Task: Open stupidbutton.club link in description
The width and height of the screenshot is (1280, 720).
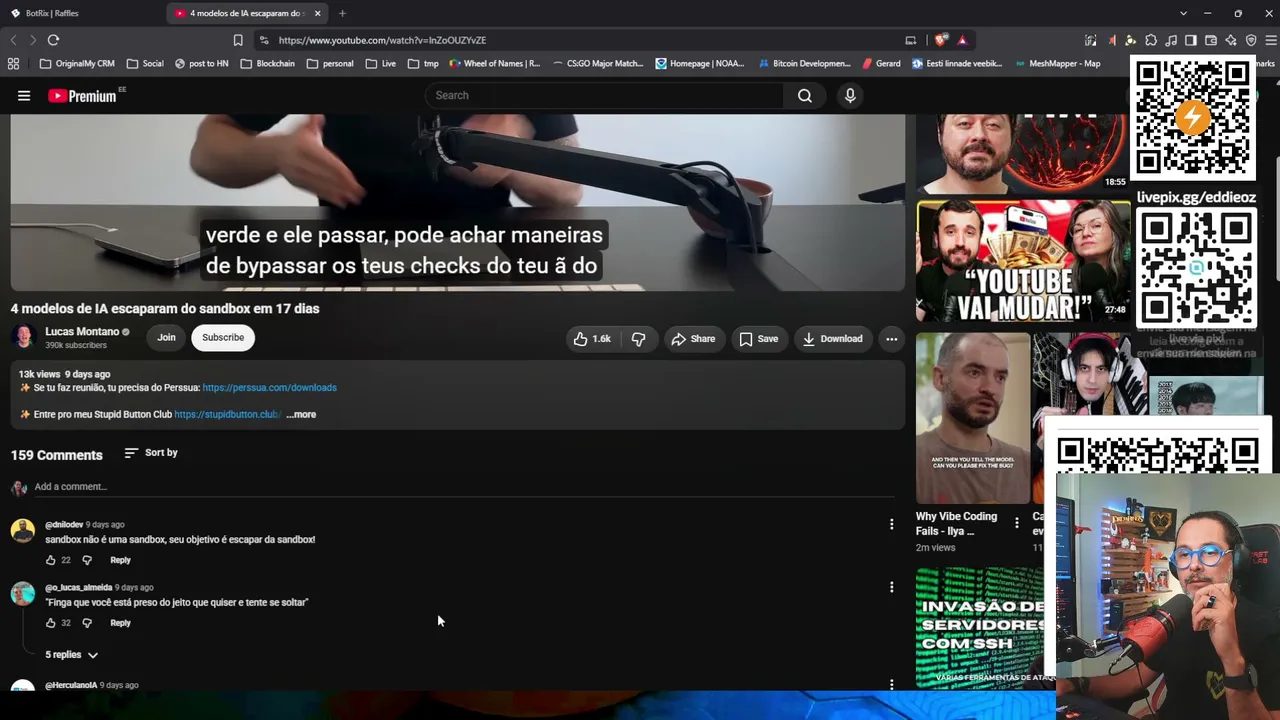Action: tap(227, 414)
